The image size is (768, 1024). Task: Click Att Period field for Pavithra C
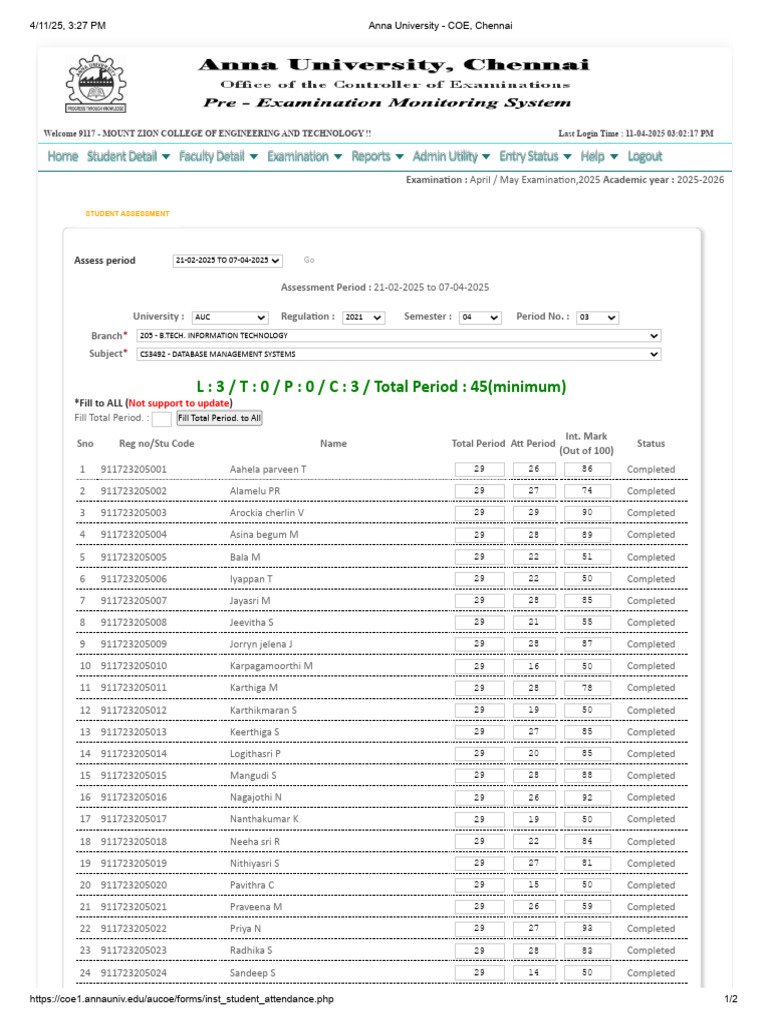coord(534,886)
